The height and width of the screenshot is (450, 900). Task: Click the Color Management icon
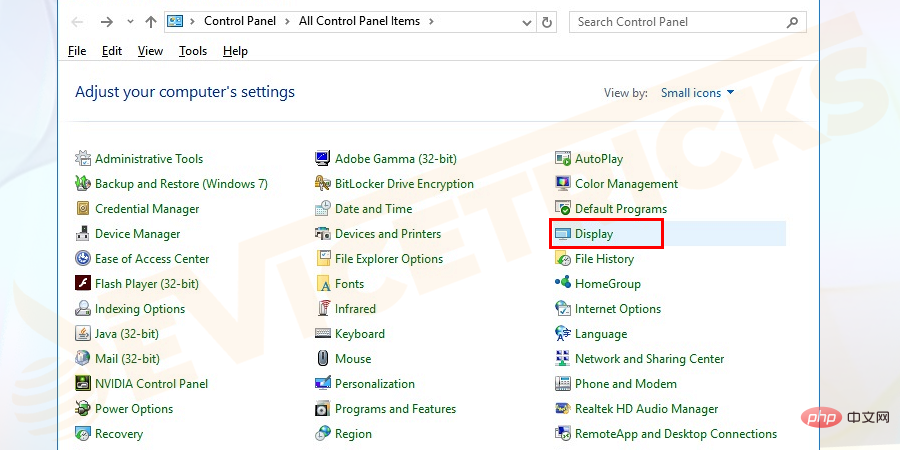coord(563,184)
